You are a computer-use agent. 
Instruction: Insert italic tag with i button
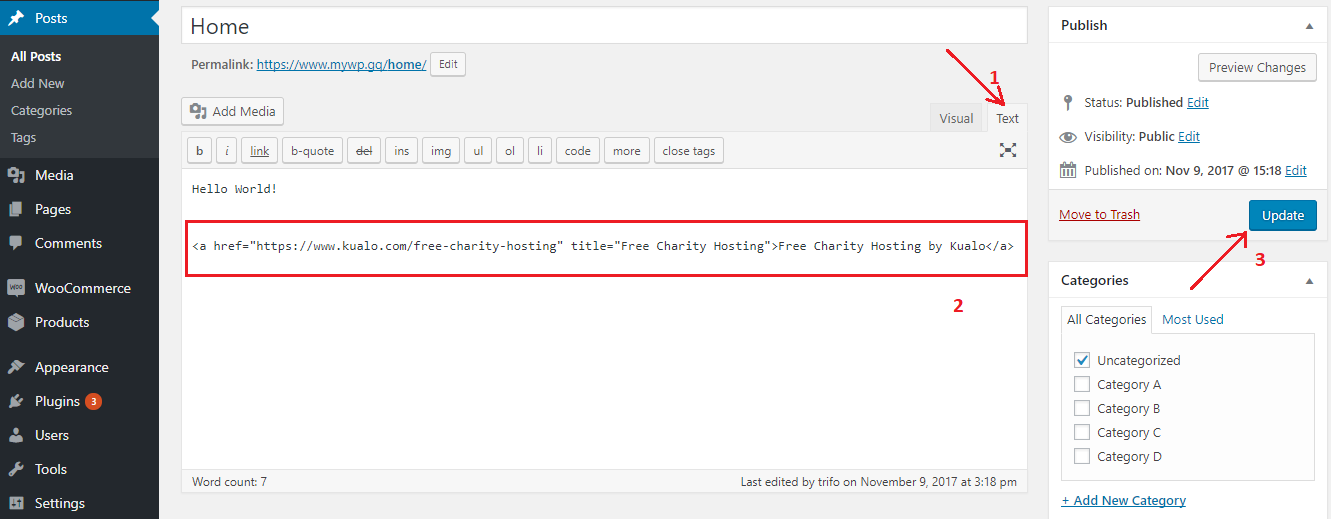(x=226, y=151)
